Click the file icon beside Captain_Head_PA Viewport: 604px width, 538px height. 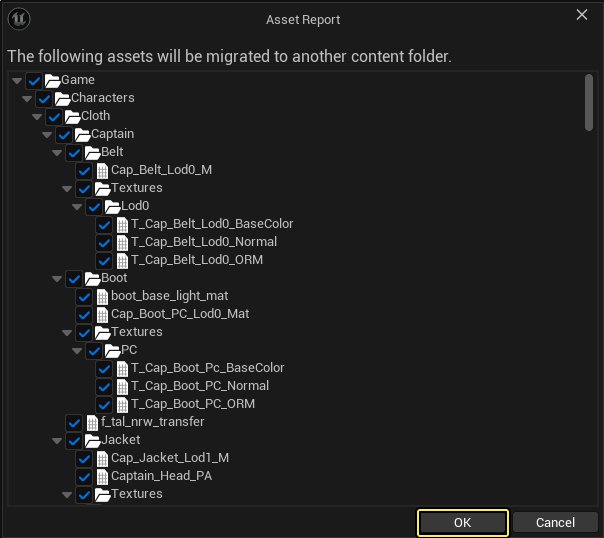pos(102,477)
